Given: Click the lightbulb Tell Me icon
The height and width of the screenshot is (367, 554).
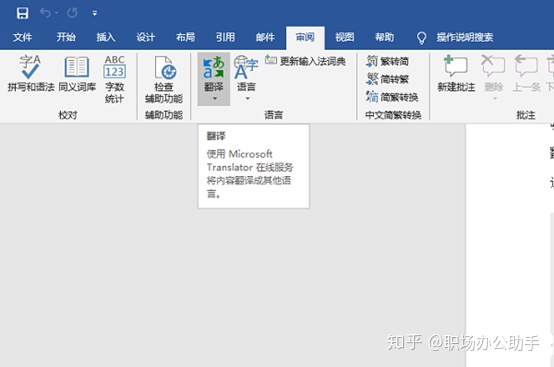Looking at the screenshot, I should [x=421, y=38].
